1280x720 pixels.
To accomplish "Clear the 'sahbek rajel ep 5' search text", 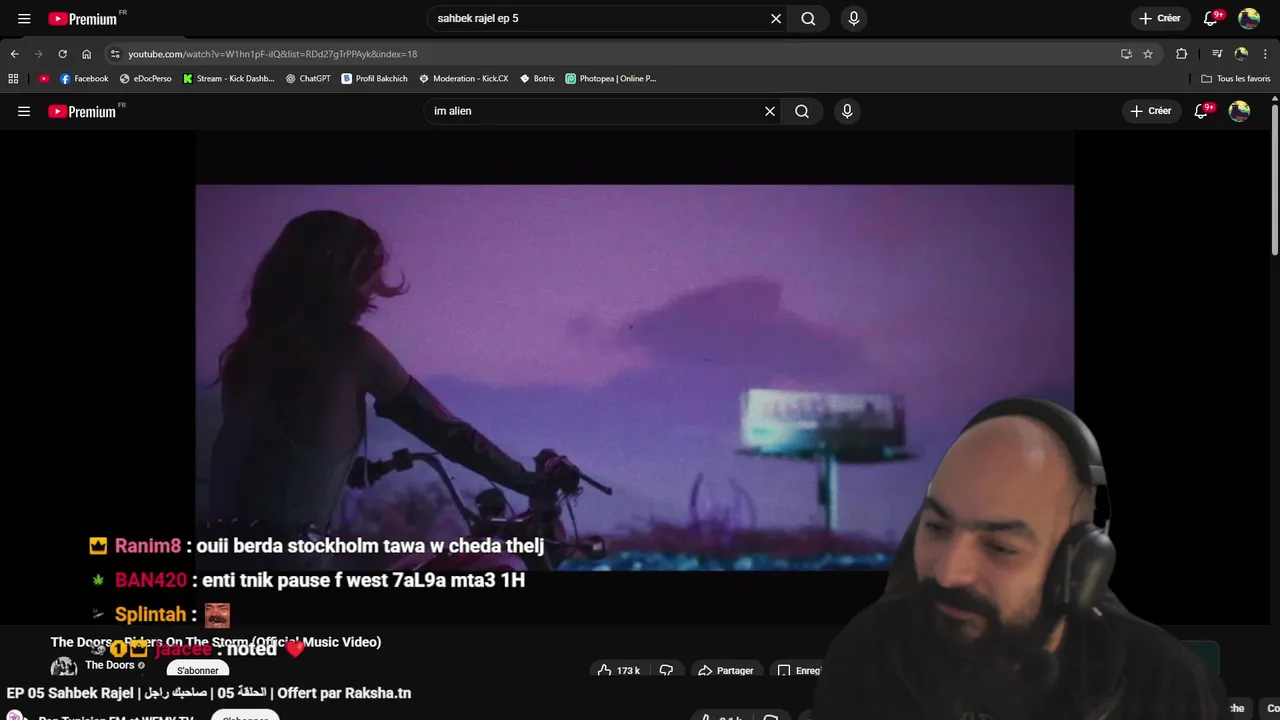I will 775,18.
